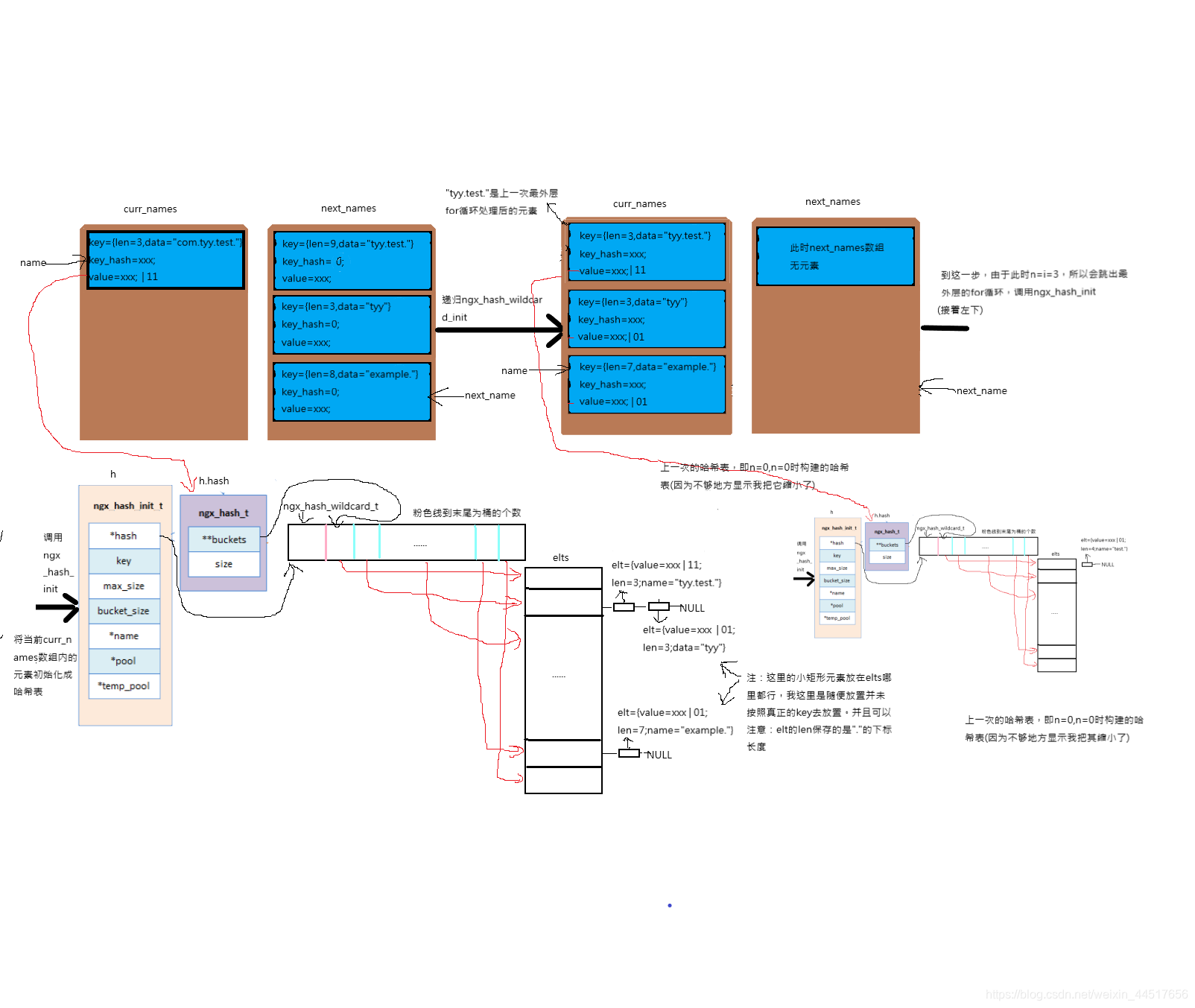Screen dimensions: 1195x1008
Task: Select the bucket_size field in the large ngx_hash_init_t
Action: pyautogui.click(x=124, y=611)
